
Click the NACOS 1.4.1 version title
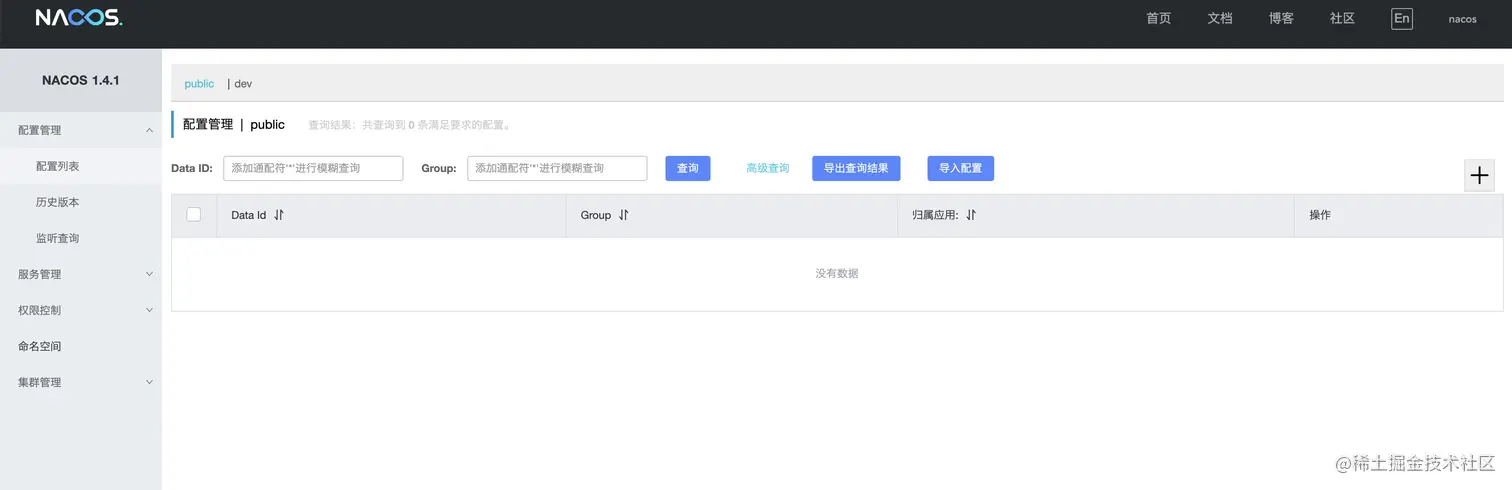pos(81,80)
